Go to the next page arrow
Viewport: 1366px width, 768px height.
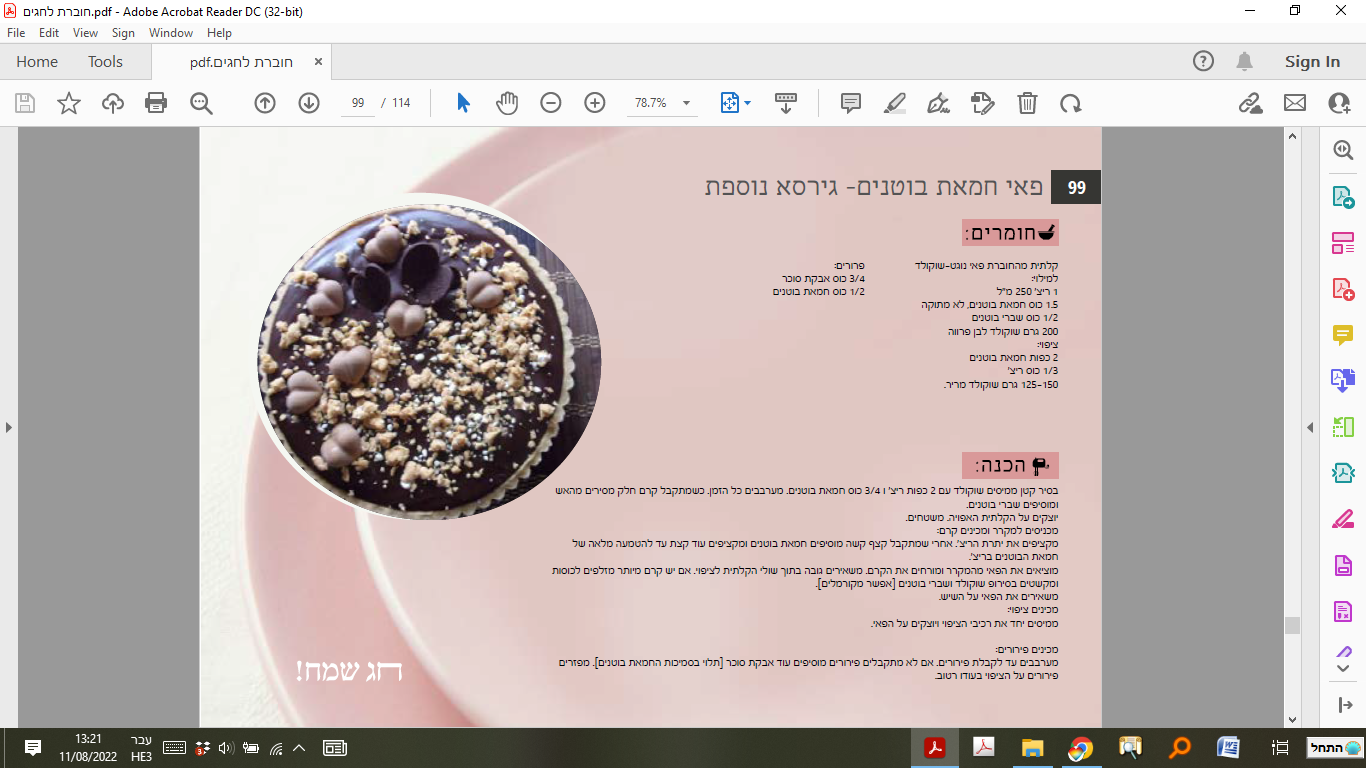(309, 103)
